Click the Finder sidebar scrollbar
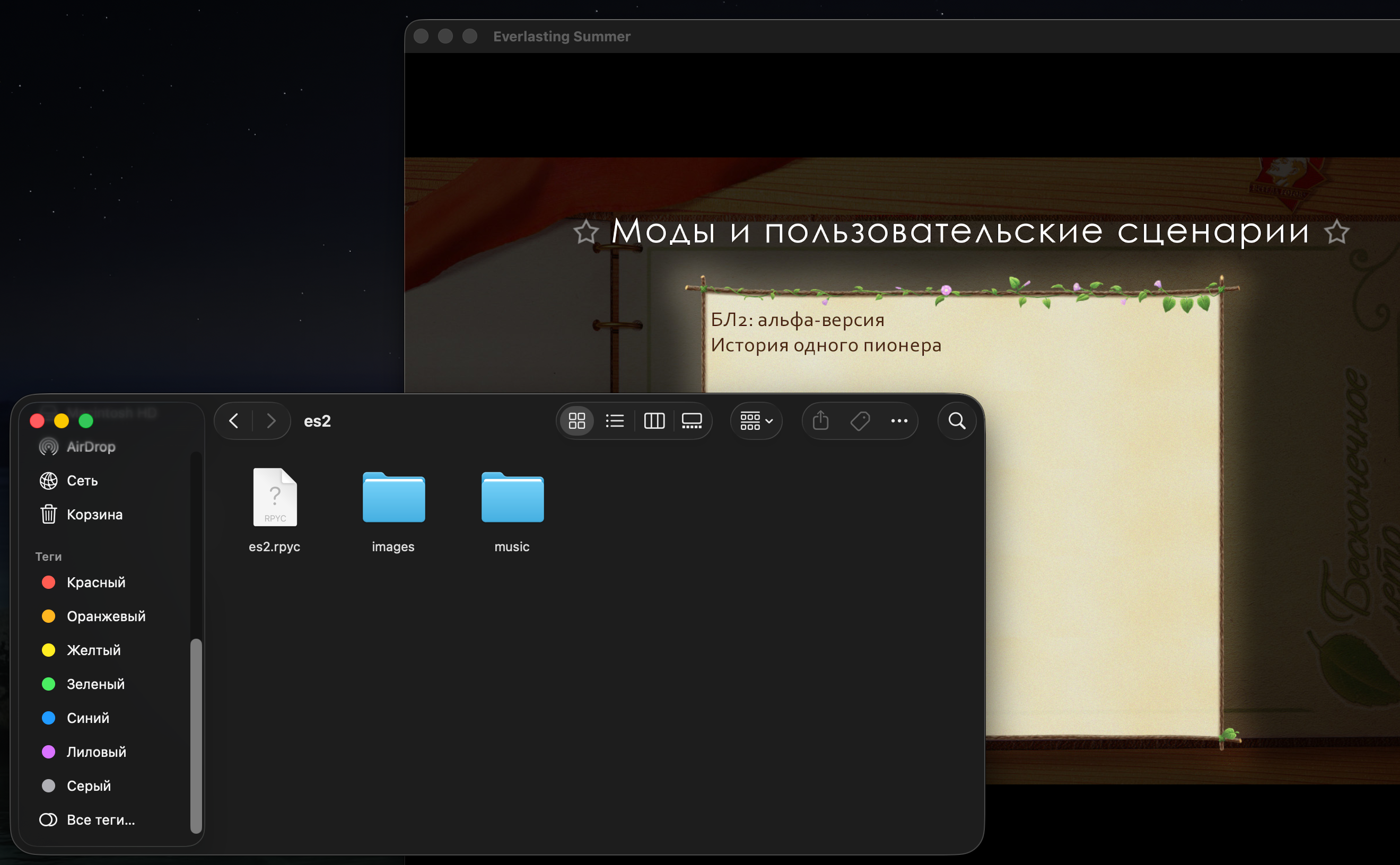Screen dimensions: 1400x865 pos(196,735)
